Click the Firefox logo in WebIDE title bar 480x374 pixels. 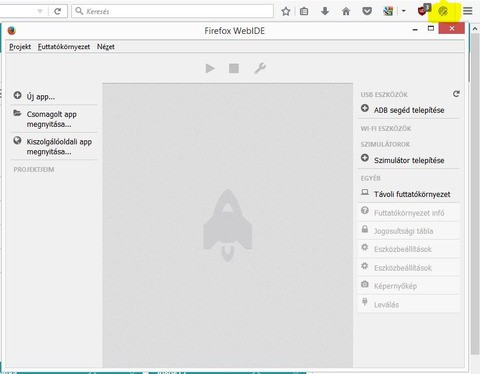12,31
